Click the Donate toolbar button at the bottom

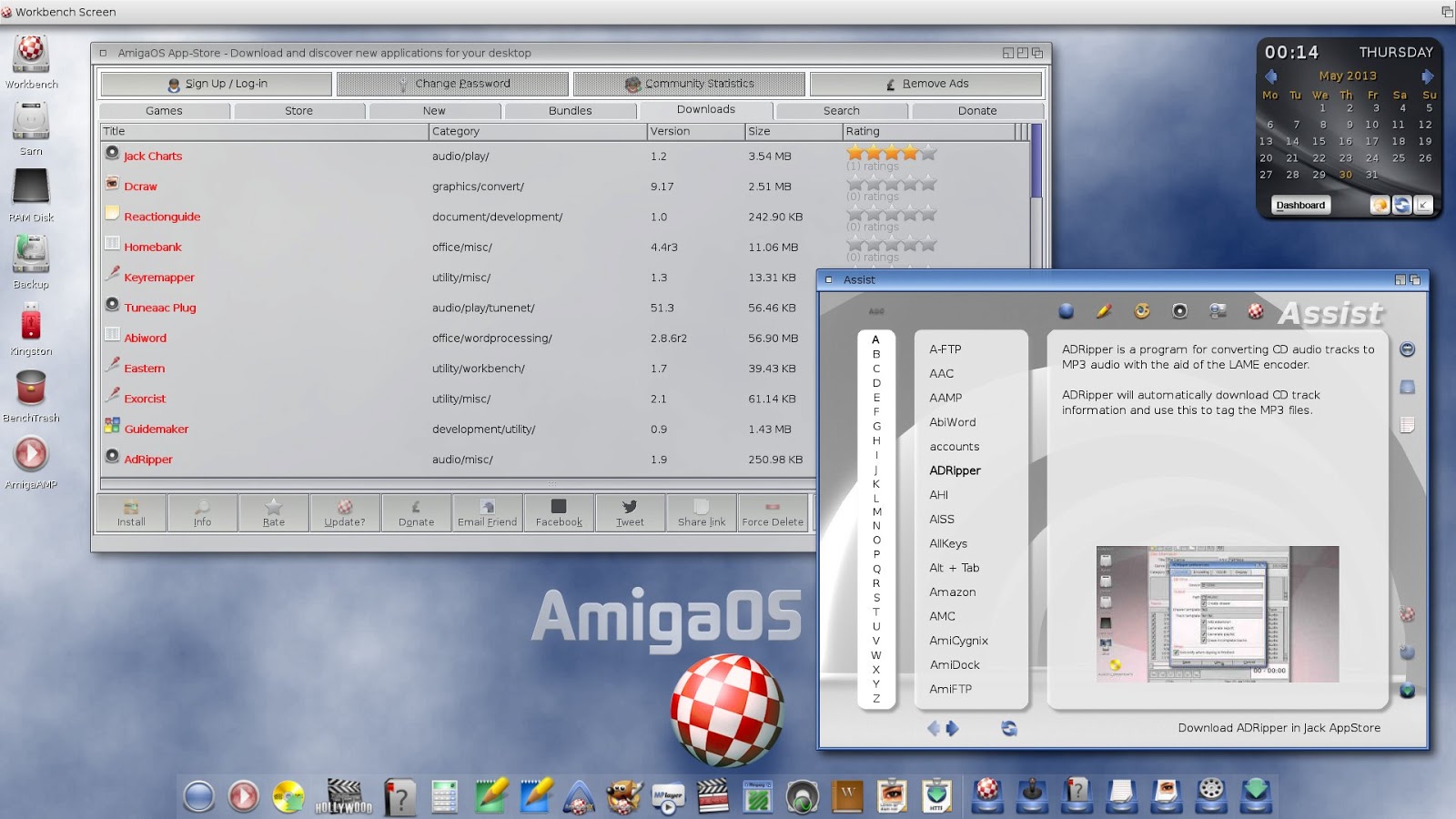[x=416, y=512]
